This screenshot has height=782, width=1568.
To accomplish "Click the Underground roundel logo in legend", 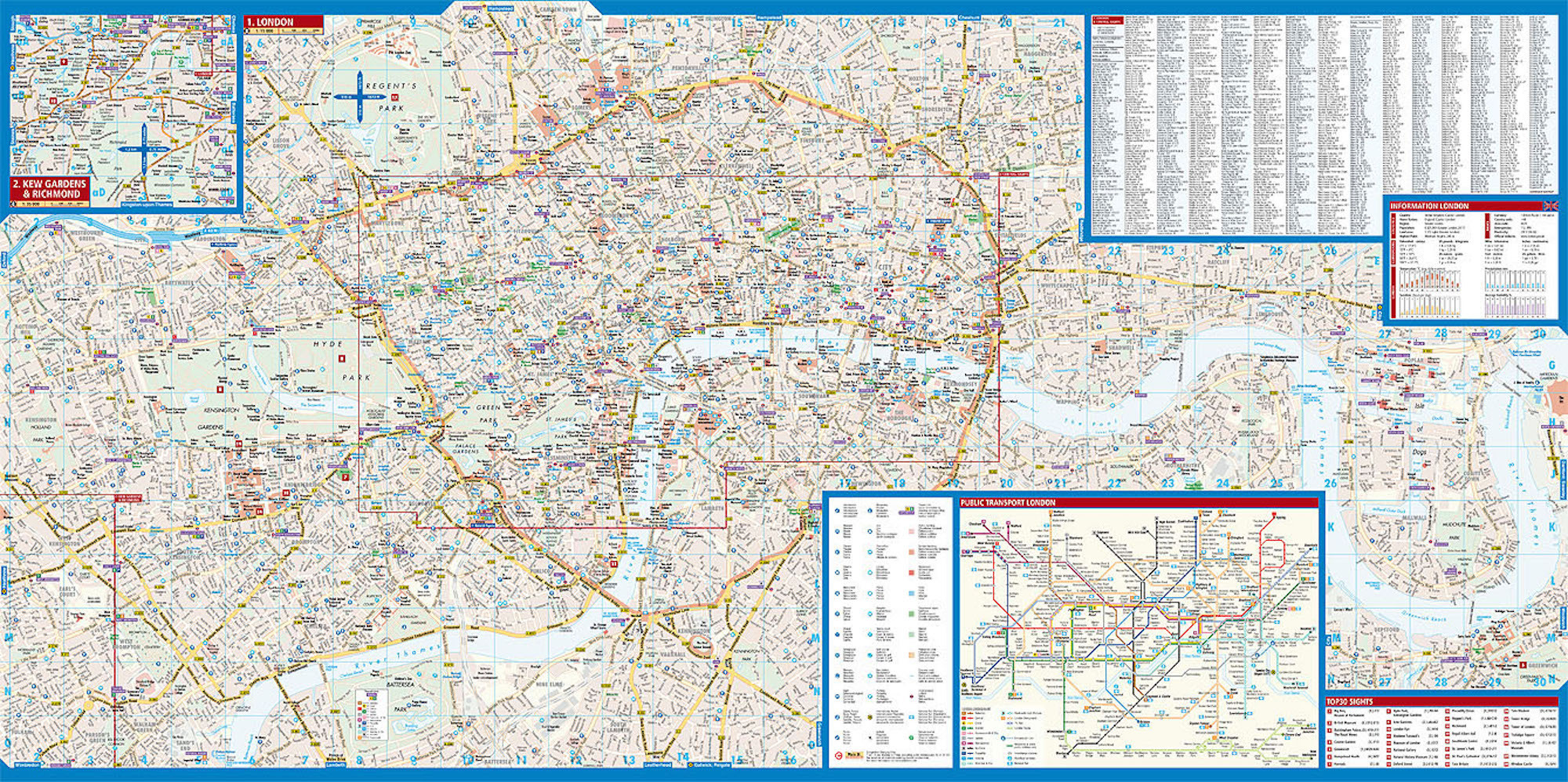I will point(838,755).
